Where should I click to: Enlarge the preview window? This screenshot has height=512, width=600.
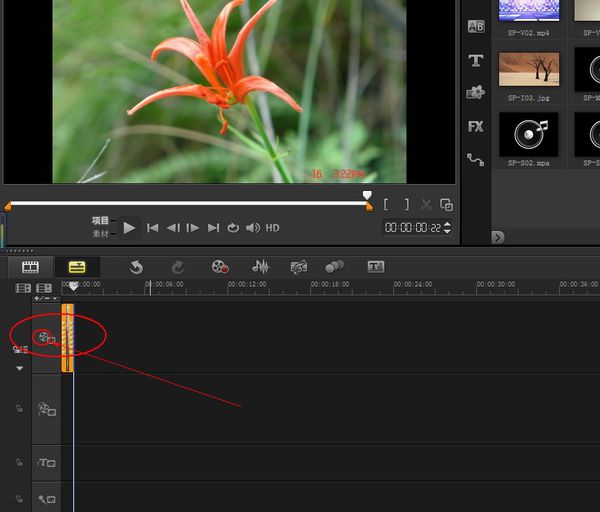[x=446, y=205]
